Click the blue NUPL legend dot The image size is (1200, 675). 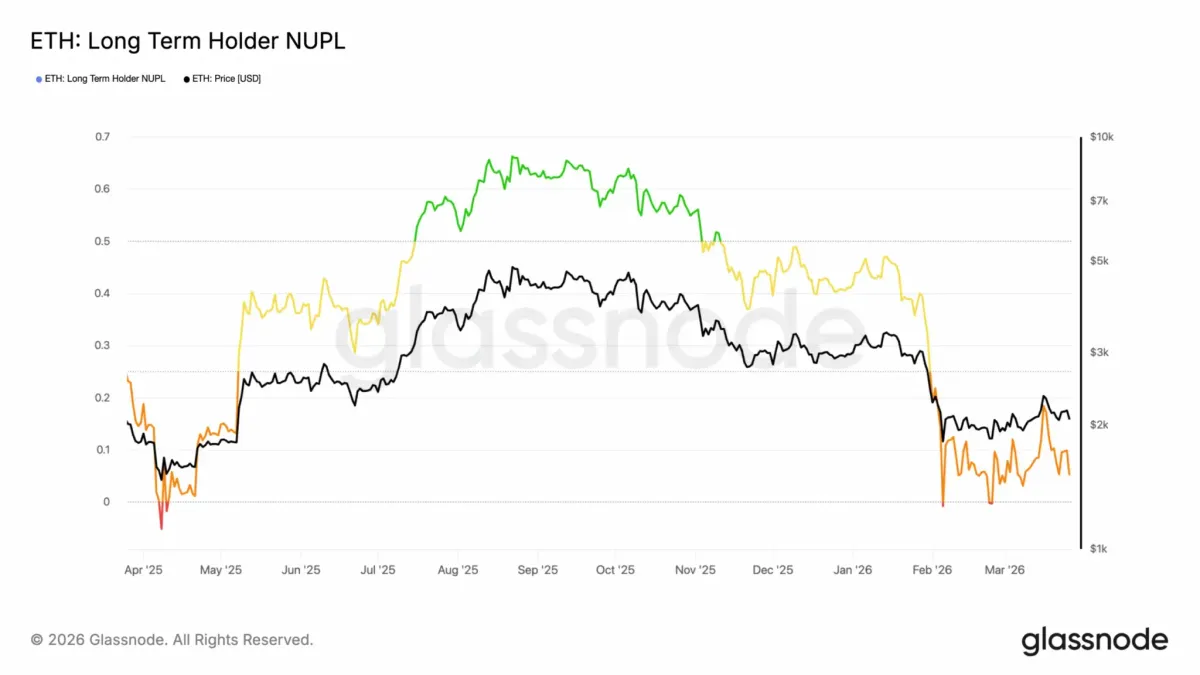(38, 78)
